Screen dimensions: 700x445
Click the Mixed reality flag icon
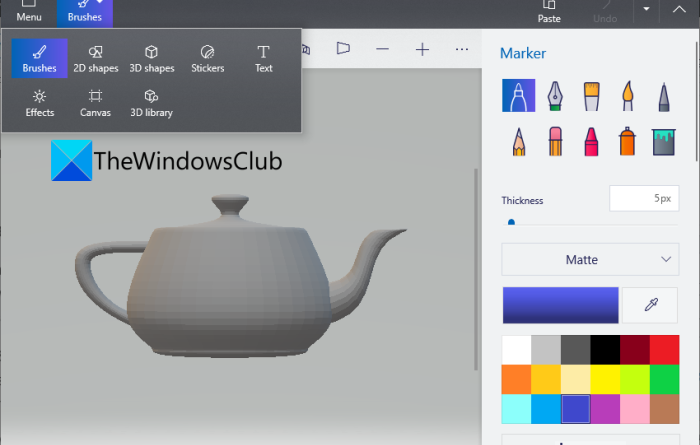click(x=343, y=48)
